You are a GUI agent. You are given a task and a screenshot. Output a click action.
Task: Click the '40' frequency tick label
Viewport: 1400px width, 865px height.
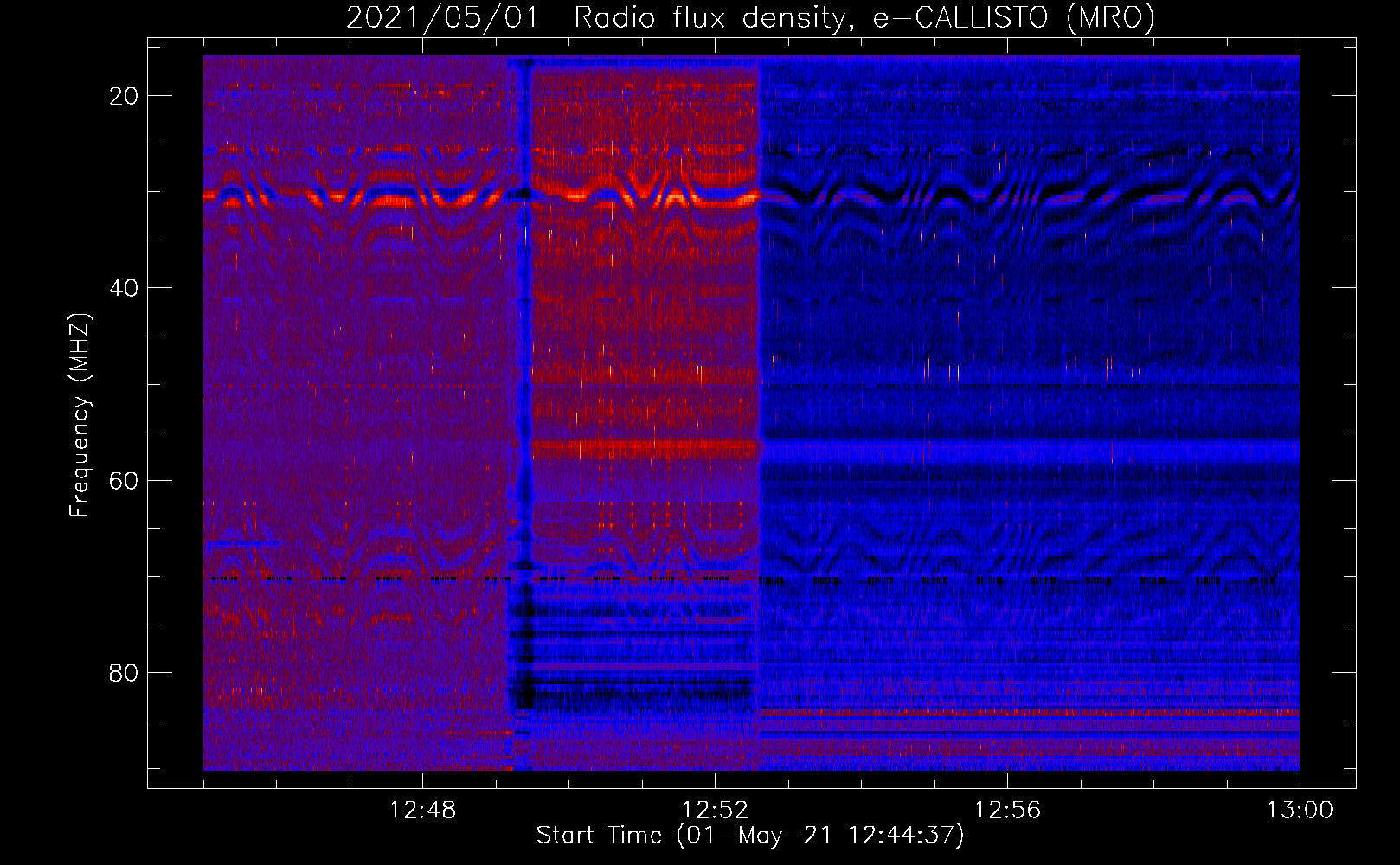point(124,288)
